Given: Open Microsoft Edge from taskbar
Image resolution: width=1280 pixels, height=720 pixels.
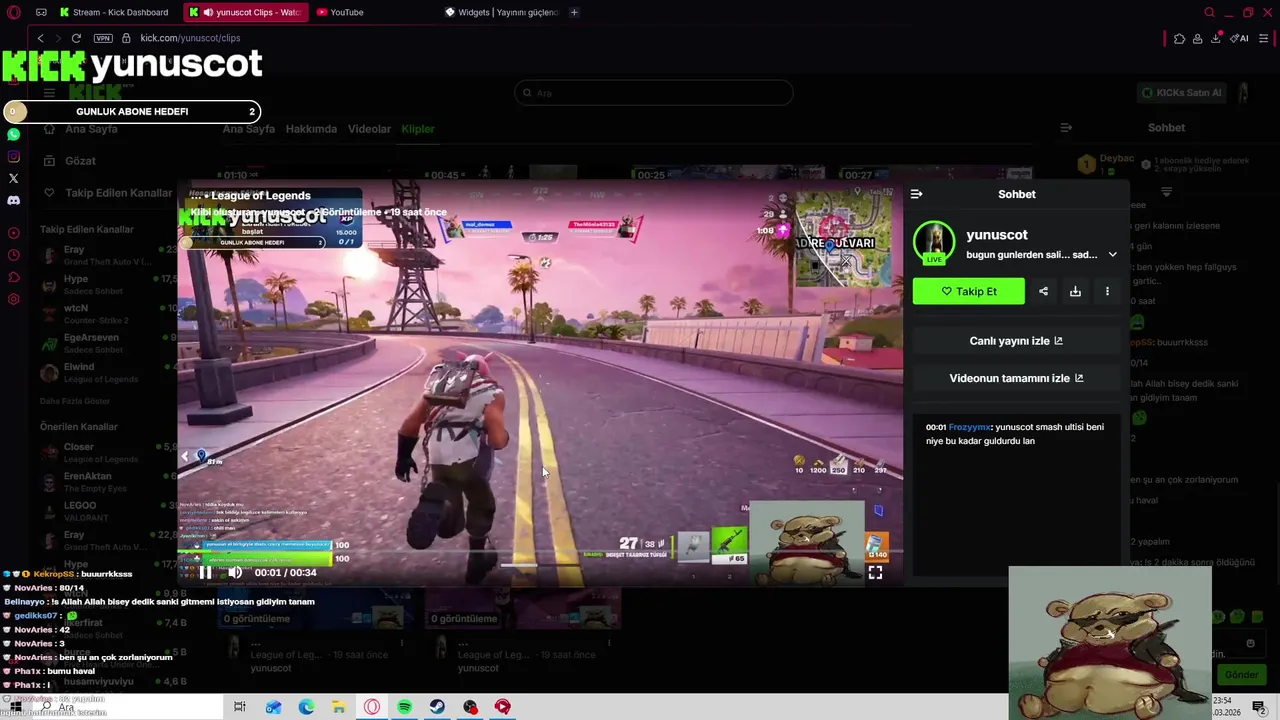Looking at the screenshot, I should point(306,707).
